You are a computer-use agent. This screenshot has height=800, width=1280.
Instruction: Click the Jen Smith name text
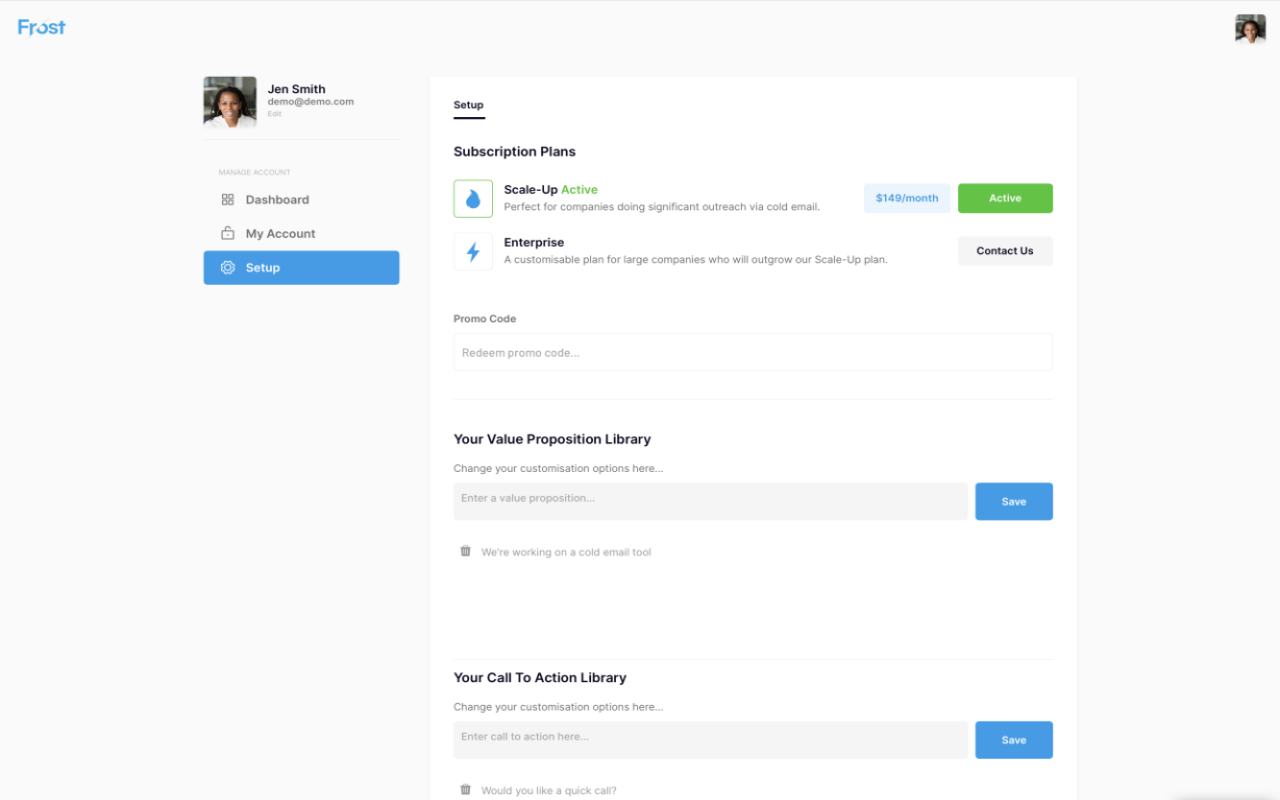297,89
